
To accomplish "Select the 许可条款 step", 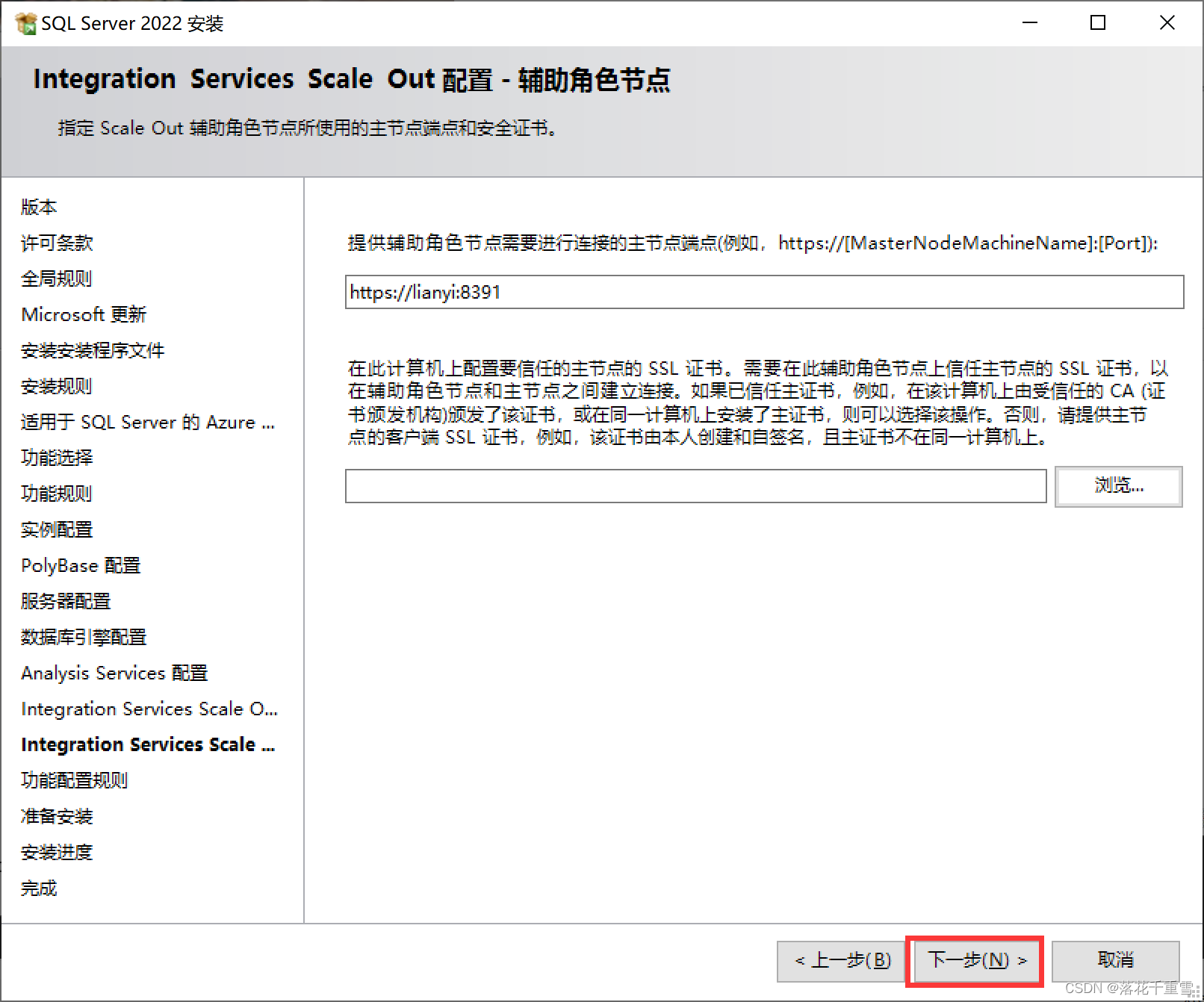I will coord(57,243).
